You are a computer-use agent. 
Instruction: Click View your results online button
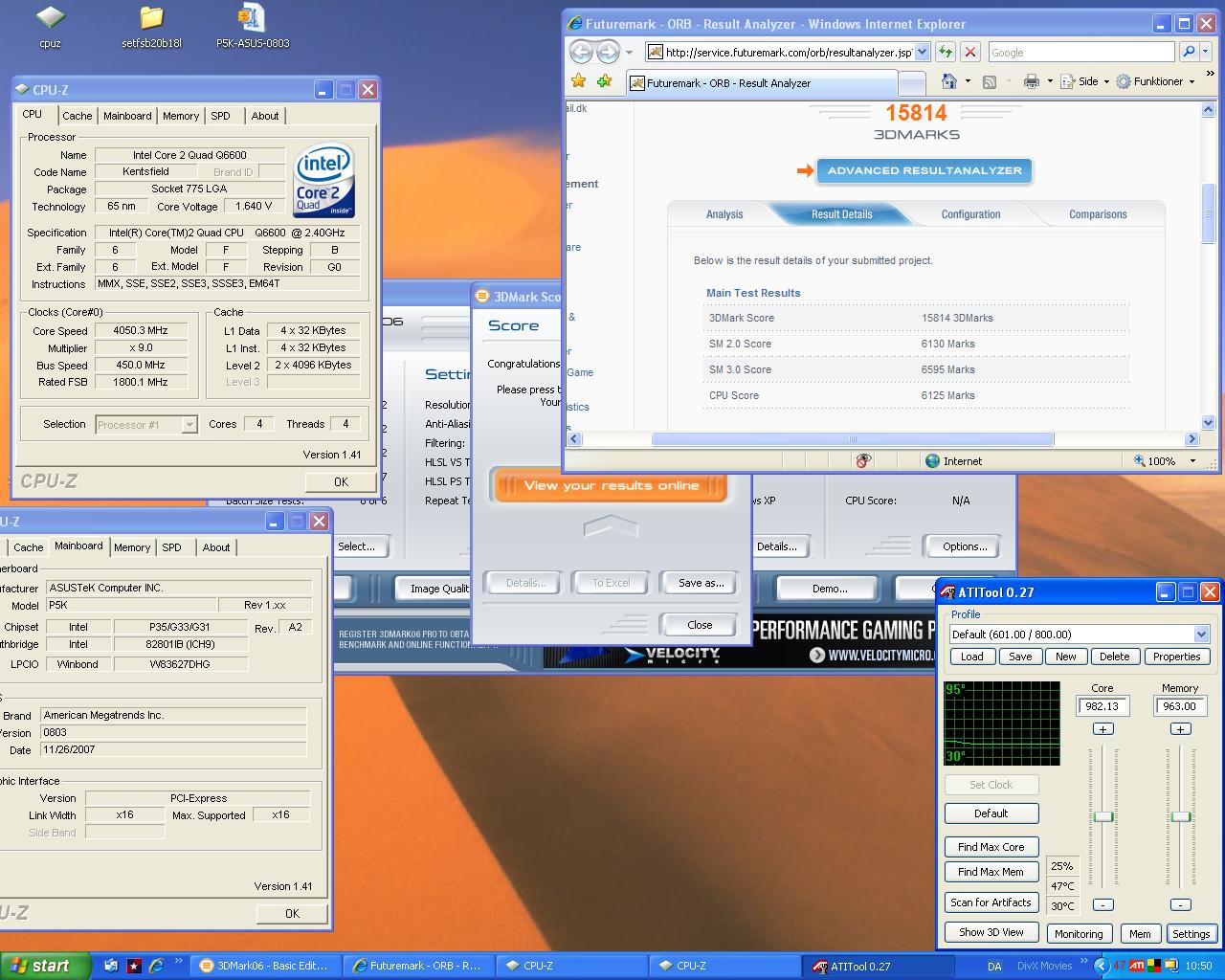[611, 486]
